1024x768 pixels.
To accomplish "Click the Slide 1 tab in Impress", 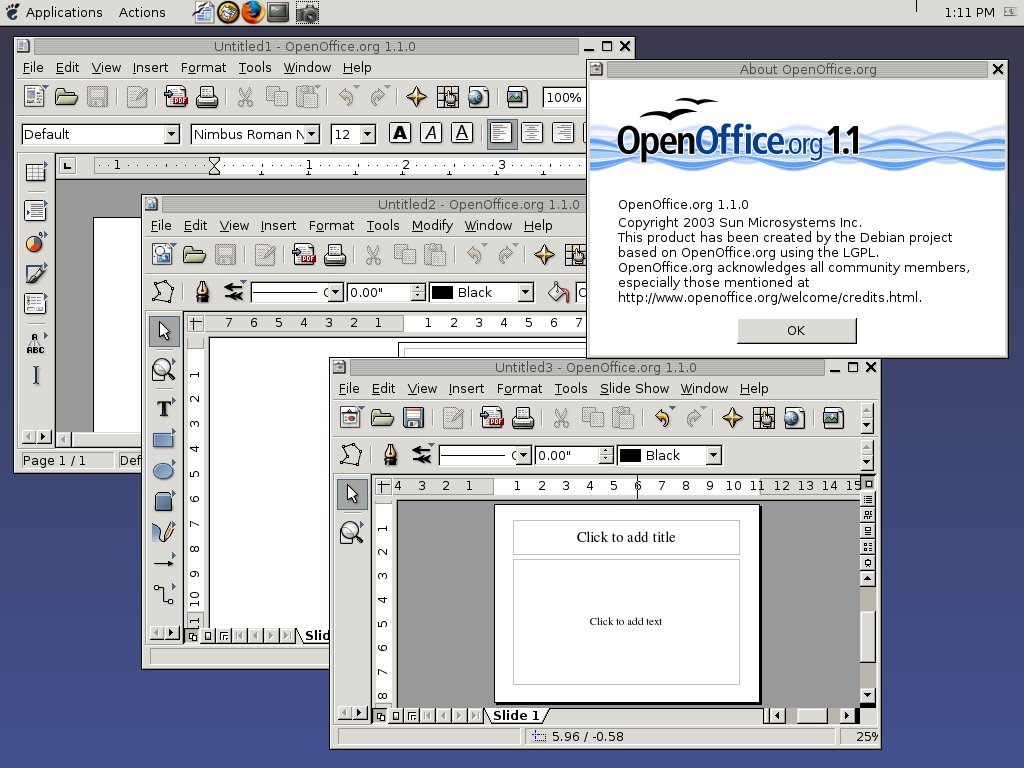I will 516,715.
